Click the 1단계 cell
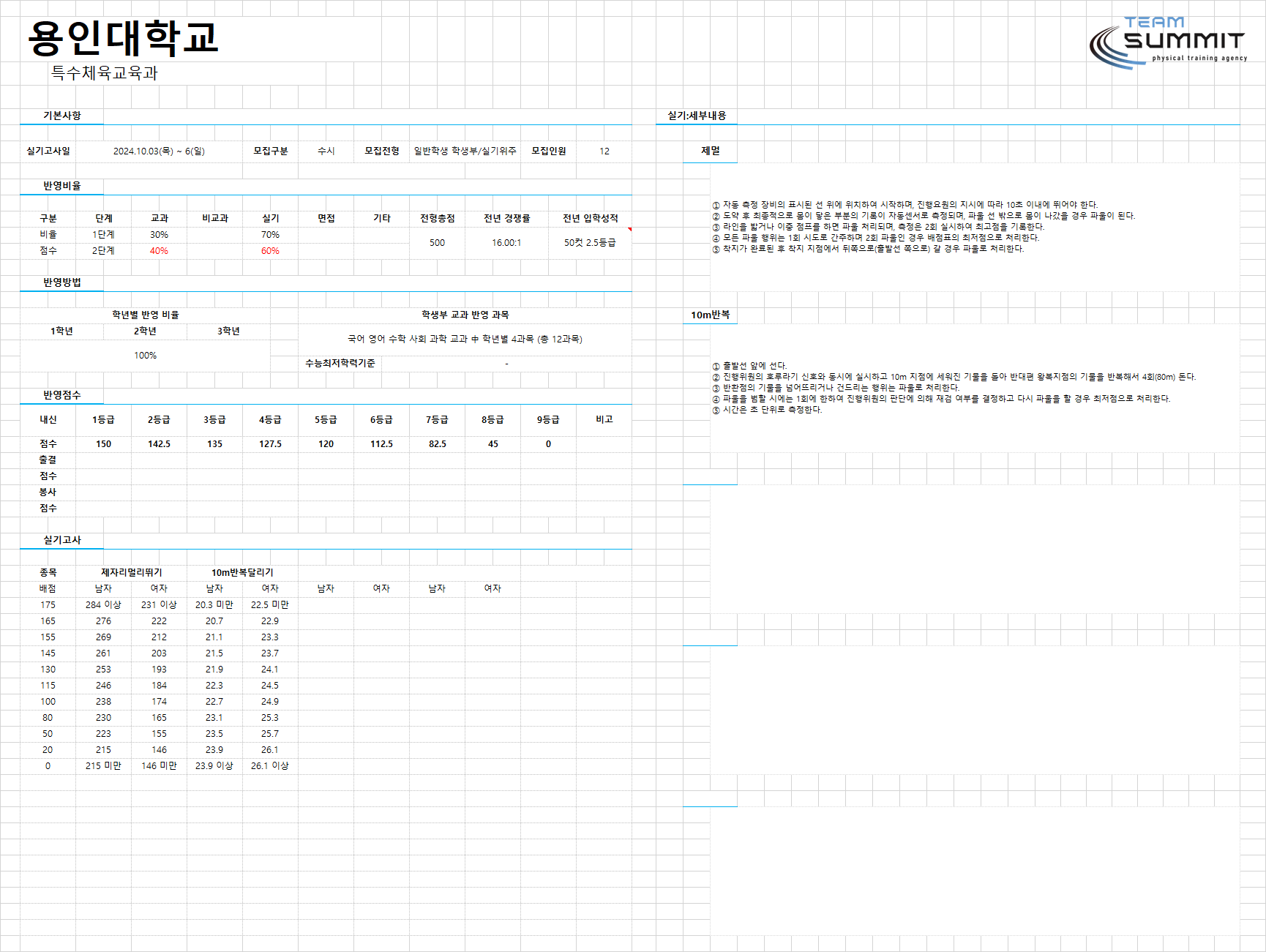1266x952 pixels. (x=103, y=234)
